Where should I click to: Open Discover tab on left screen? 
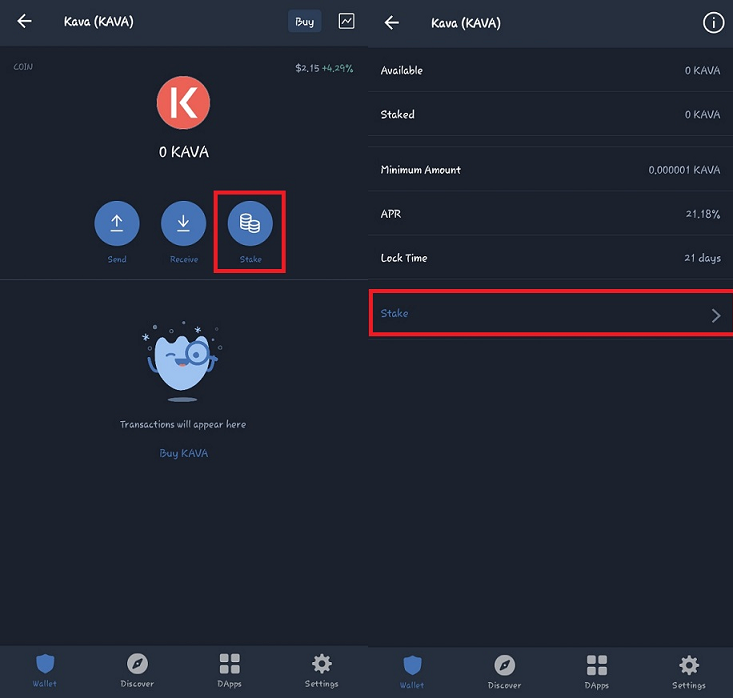[137, 671]
